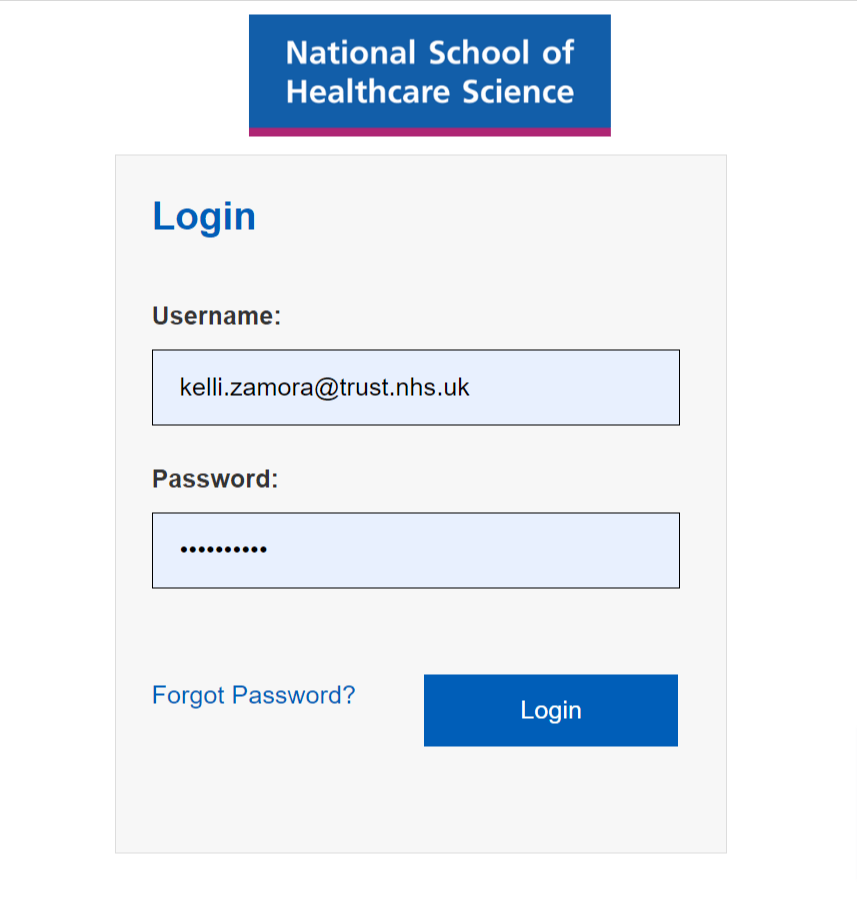Click the National School of Healthcare Science logo
Image resolution: width=857 pixels, height=913 pixels.
click(430, 75)
